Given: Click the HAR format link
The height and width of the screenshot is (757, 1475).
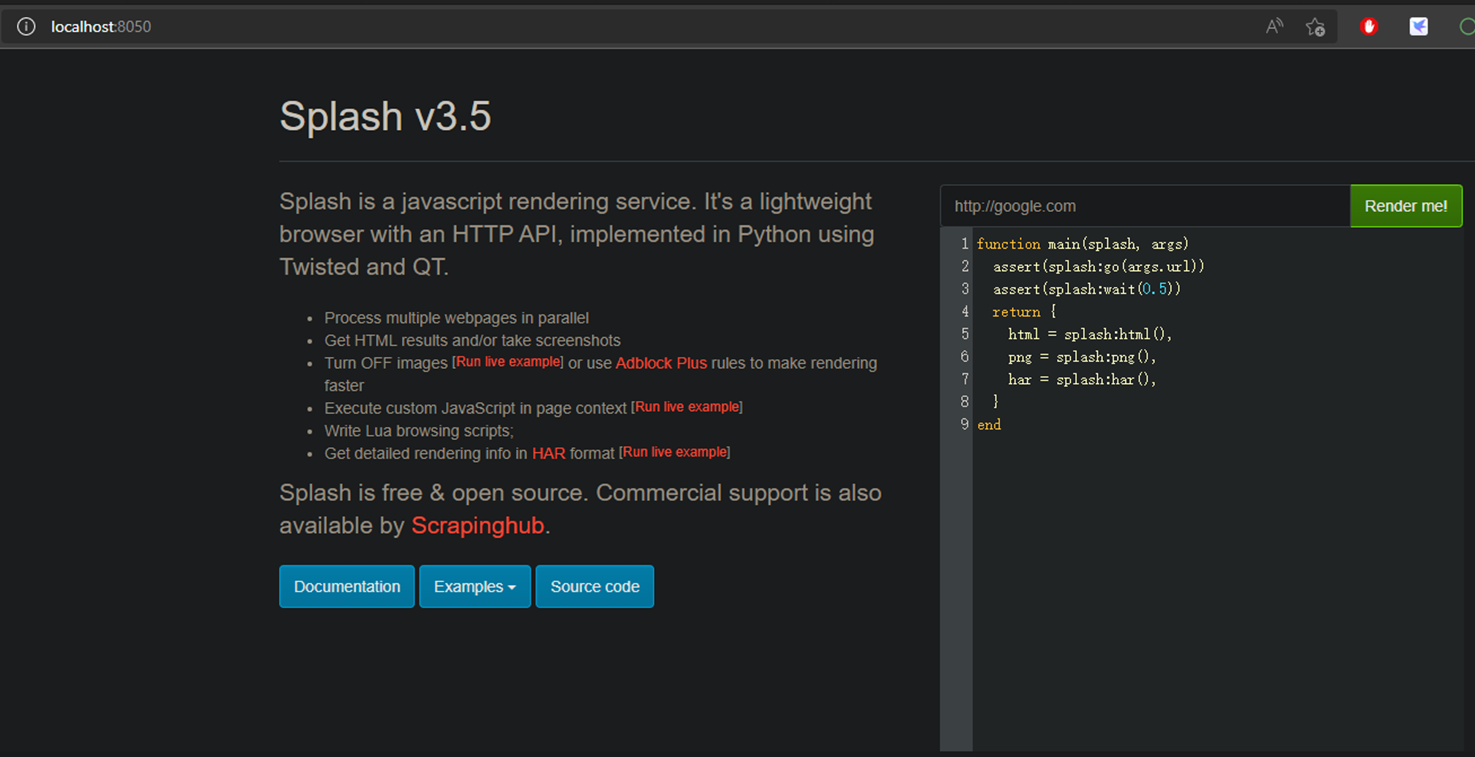Looking at the screenshot, I should point(548,452).
